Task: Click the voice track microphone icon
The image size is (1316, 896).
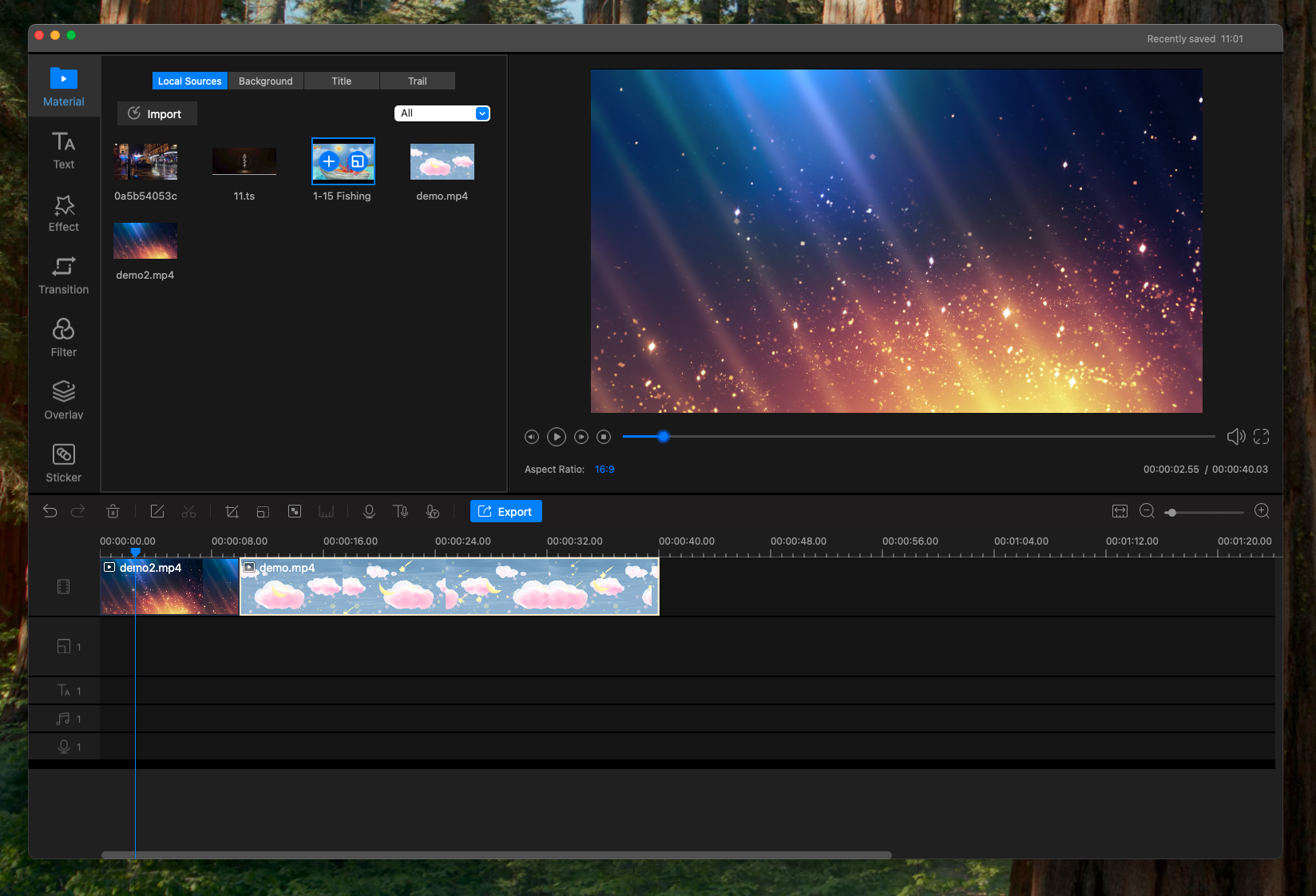Action: point(64,747)
